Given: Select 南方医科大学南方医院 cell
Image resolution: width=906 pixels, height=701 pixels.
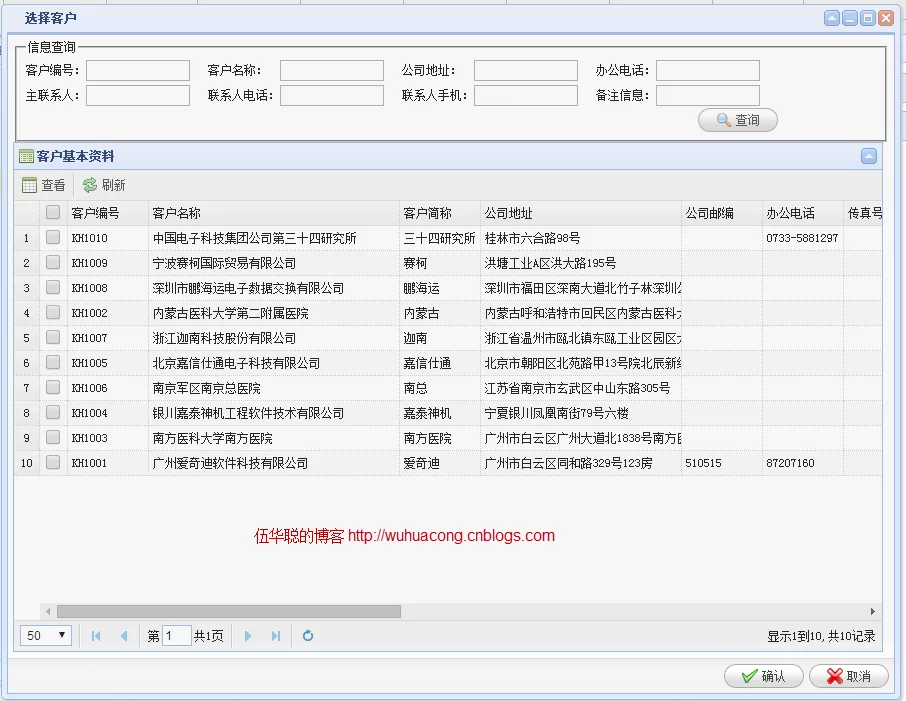Looking at the screenshot, I should (273, 437).
